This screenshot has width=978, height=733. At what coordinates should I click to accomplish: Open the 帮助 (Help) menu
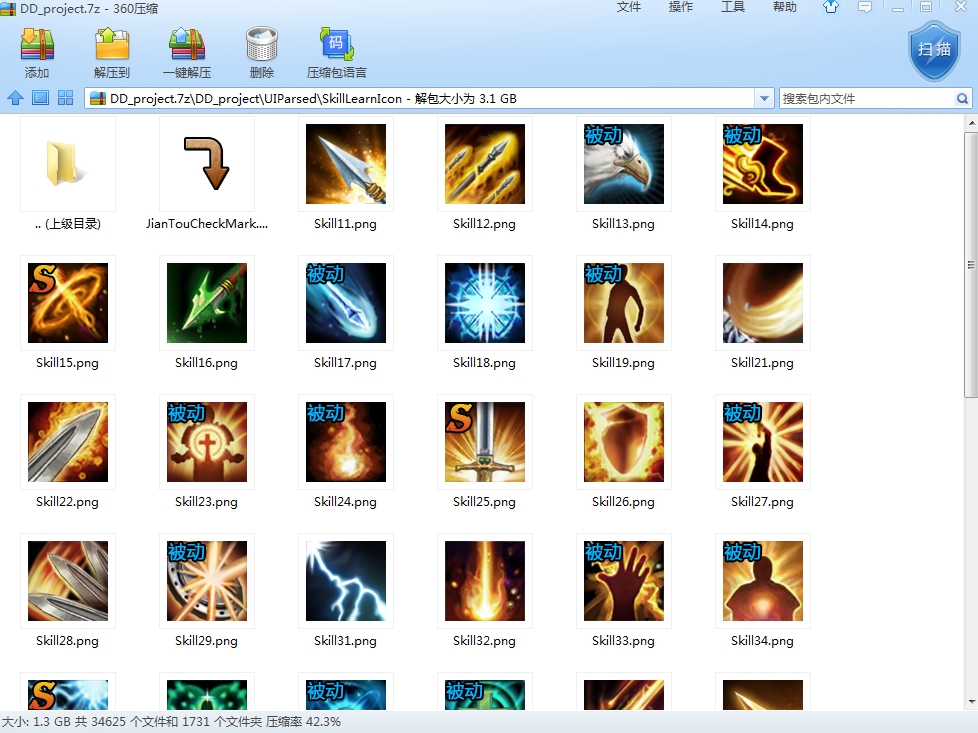coord(785,8)
